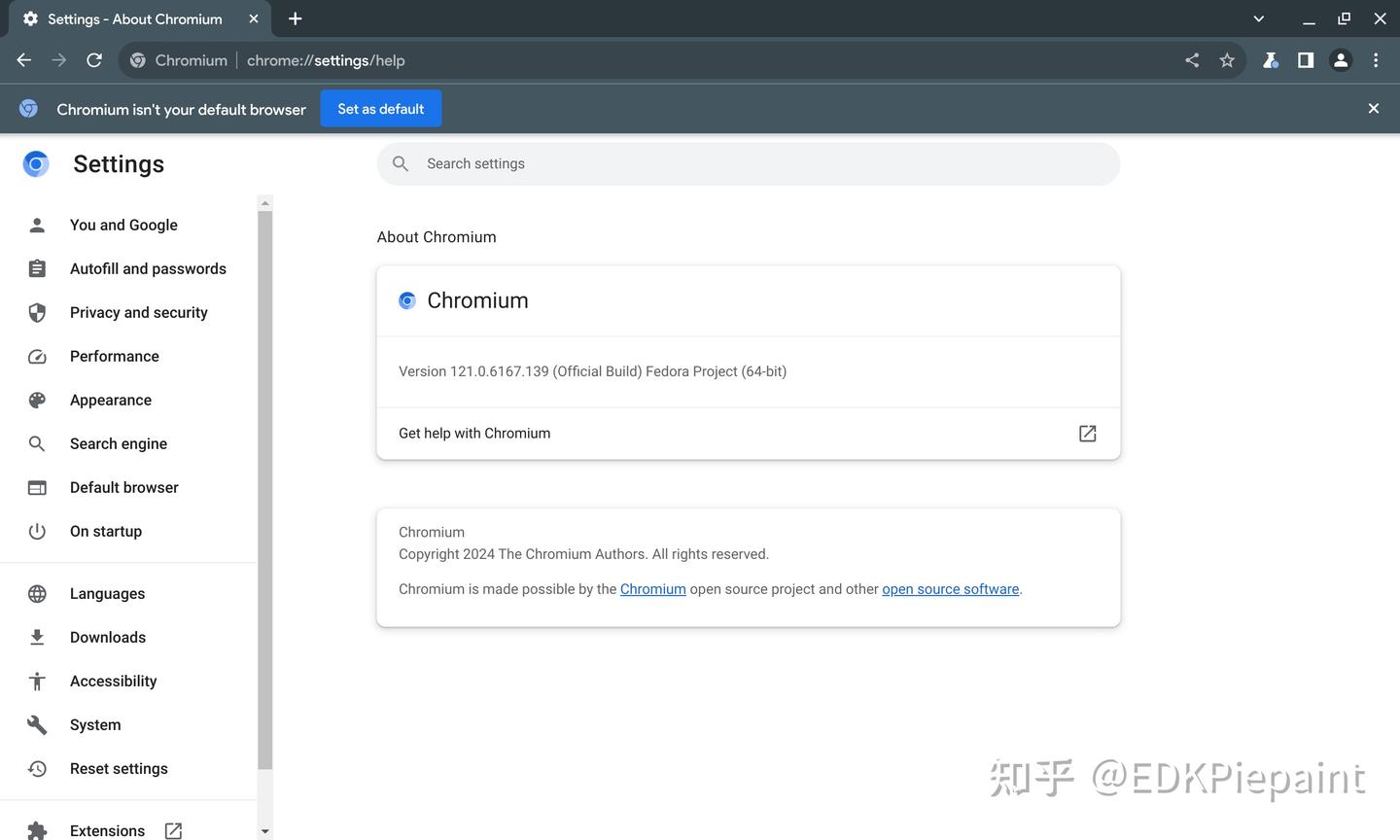Go back using the browser back arrow
The width and height of the screenshot is (1400, 840).
pos(24,60)
